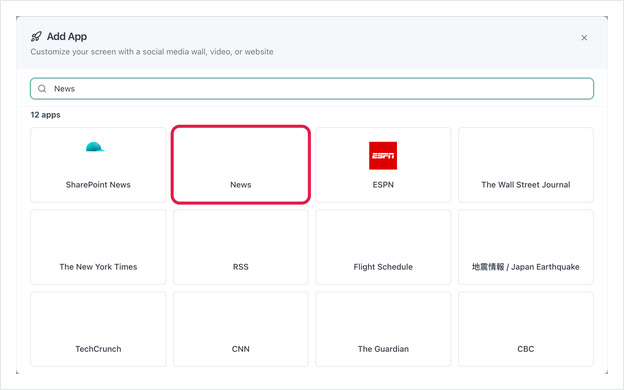Click the ESPN logo icon
624x390 pixels.
coord(383,156)
